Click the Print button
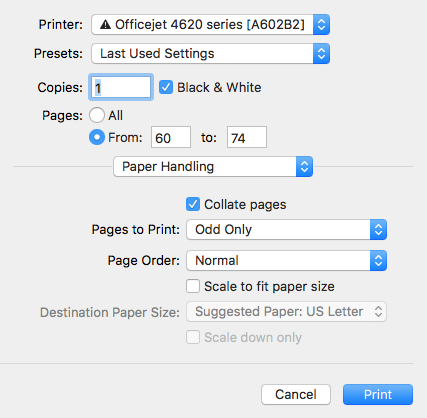Image resolution: width=427 pixels, height=418 pixels. click(378, 394)
